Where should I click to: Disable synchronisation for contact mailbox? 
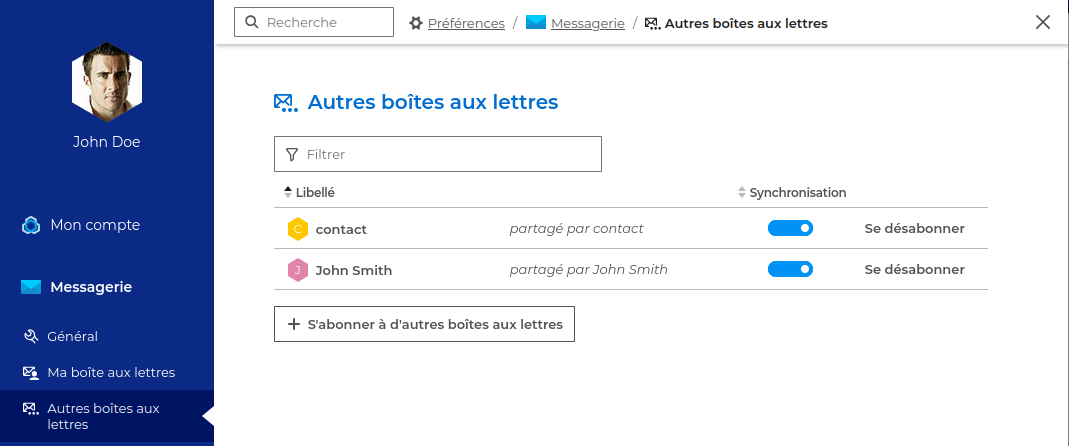point(790,229)
